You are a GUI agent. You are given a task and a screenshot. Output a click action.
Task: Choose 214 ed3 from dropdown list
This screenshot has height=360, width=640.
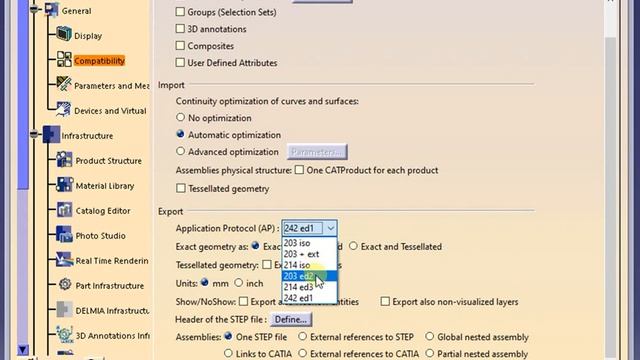point(309,287)
